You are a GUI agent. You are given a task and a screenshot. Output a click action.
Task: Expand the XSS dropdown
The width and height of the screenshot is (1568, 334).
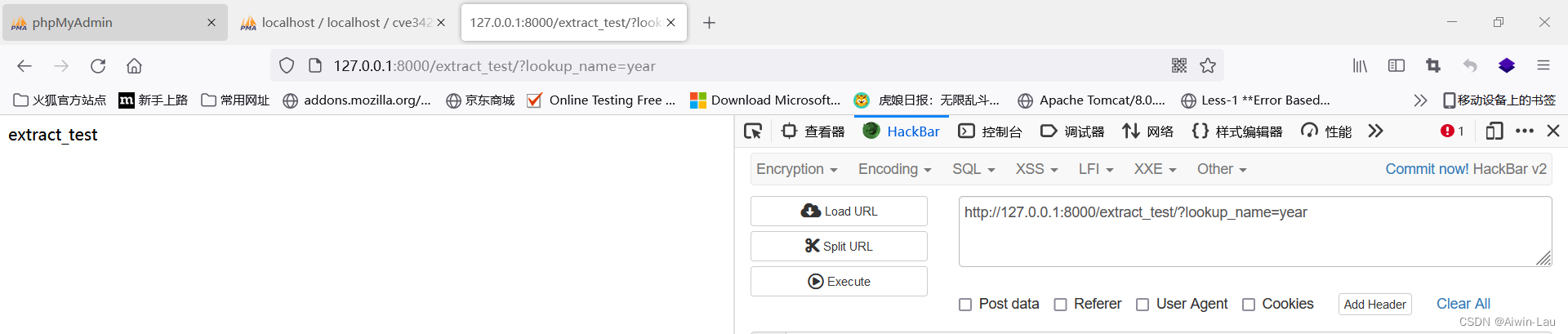pyautogui.click(x=1036, y=169)
